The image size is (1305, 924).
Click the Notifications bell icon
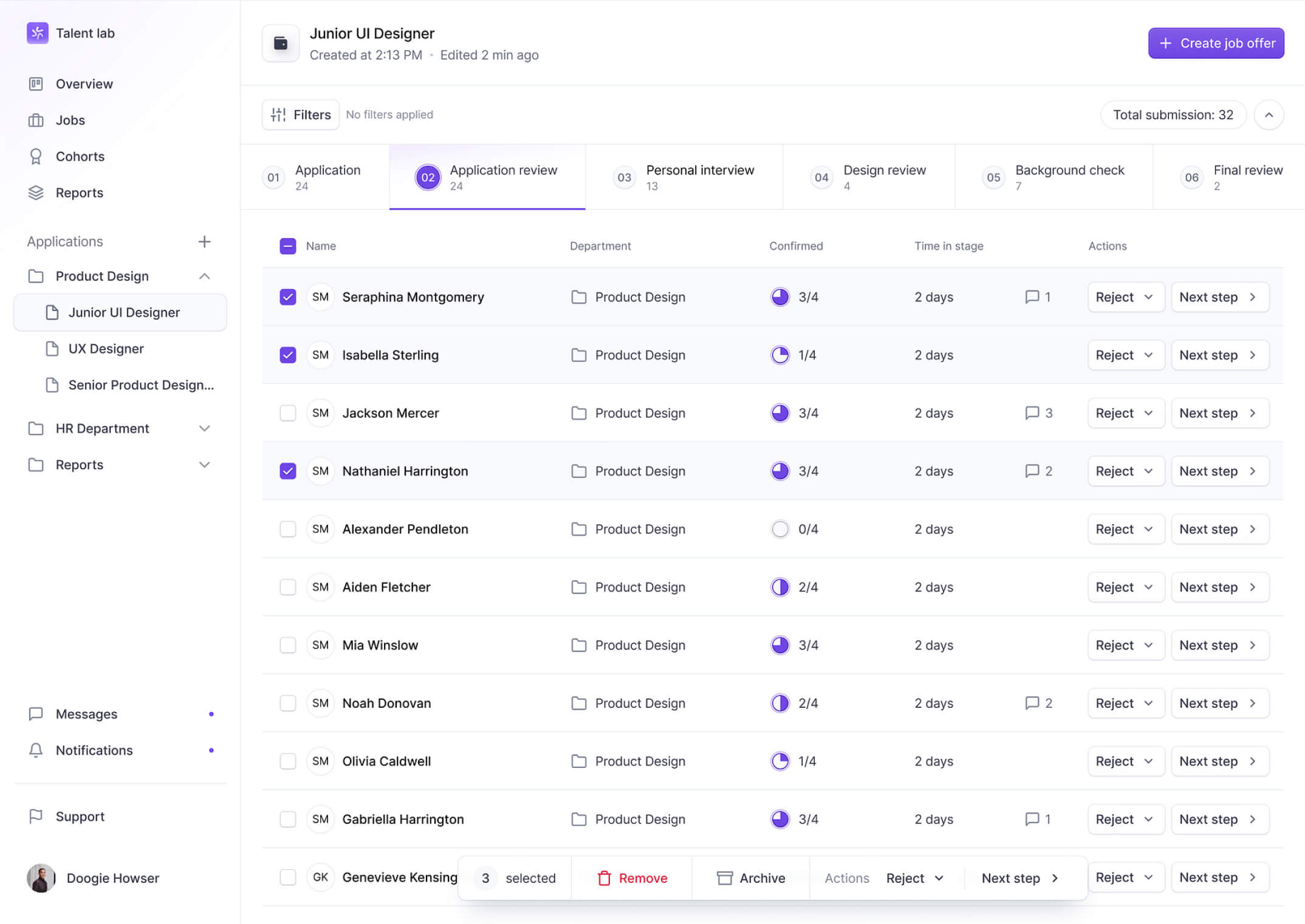pyautogui.click(x=36, y=750)
